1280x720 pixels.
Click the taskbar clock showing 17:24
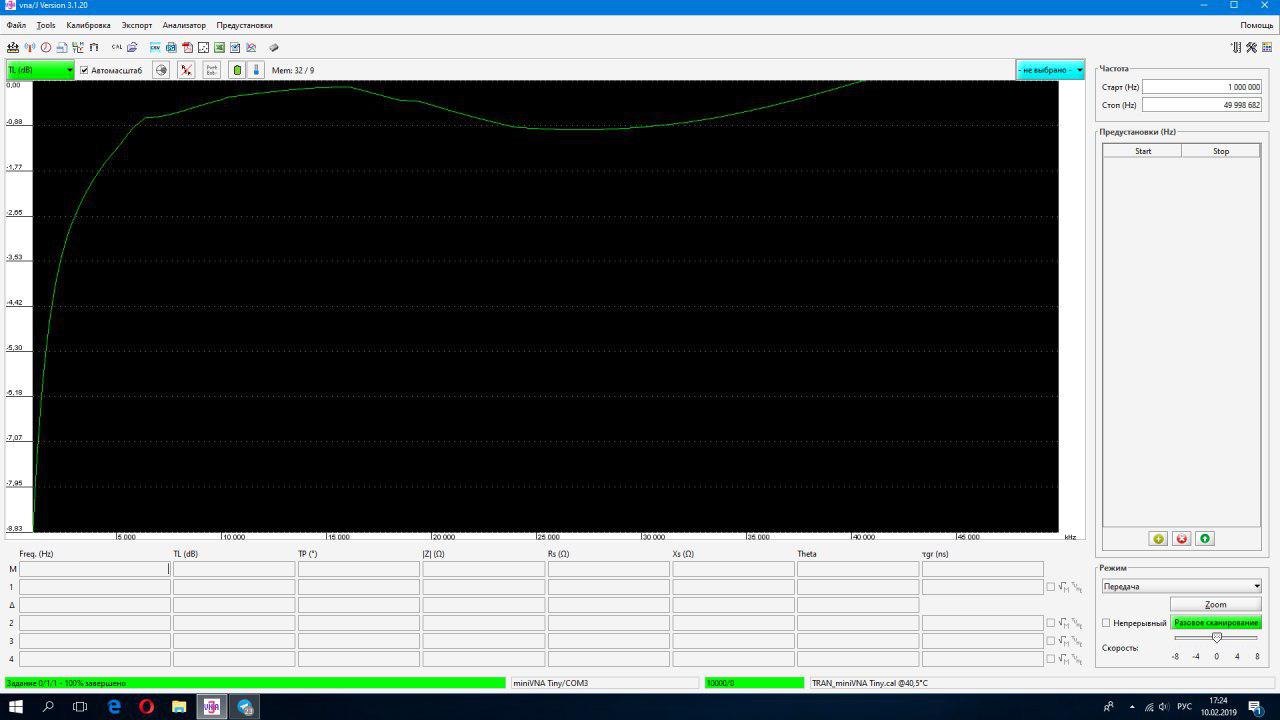1217,706
